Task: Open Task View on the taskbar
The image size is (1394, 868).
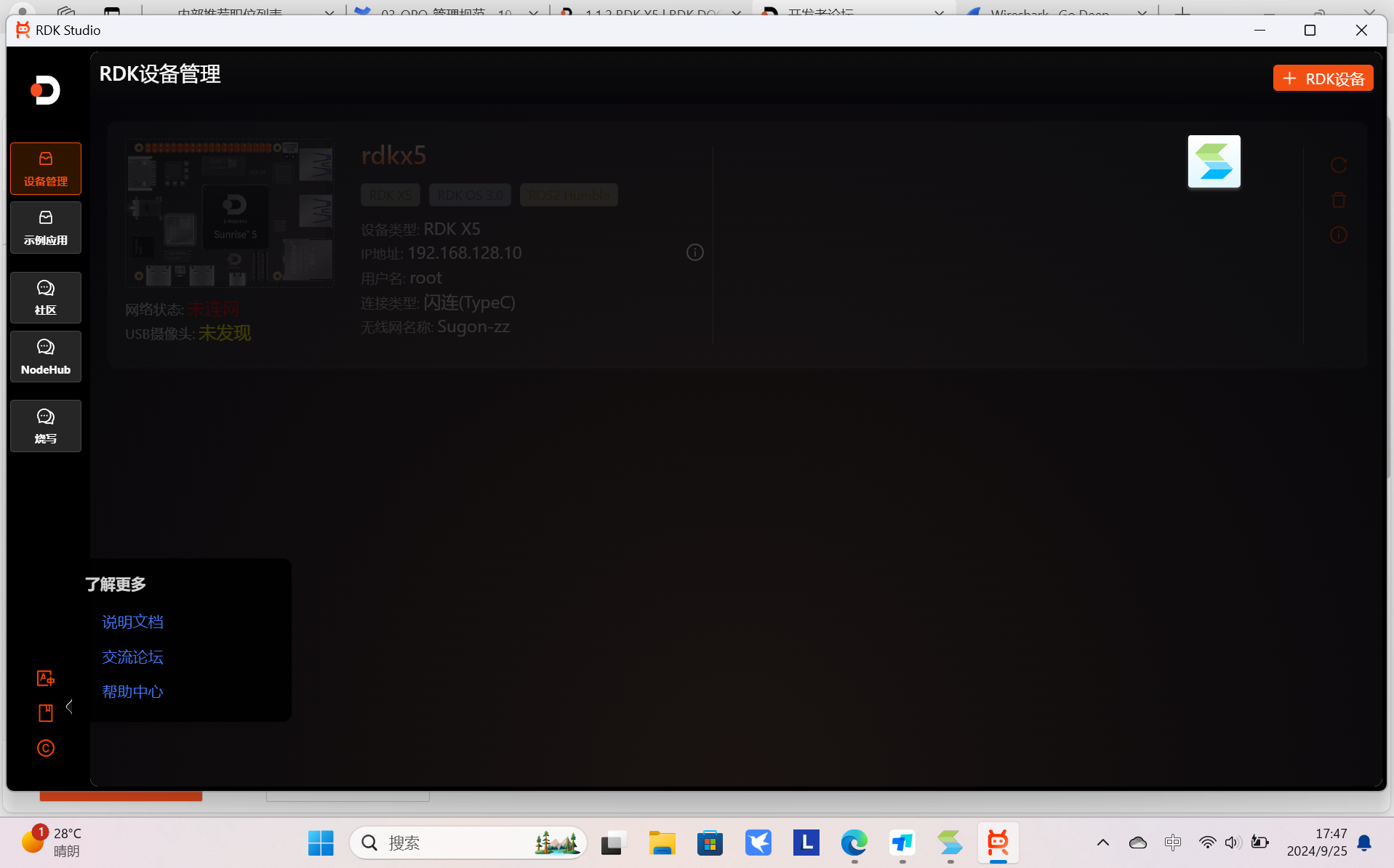Action: 614,843
